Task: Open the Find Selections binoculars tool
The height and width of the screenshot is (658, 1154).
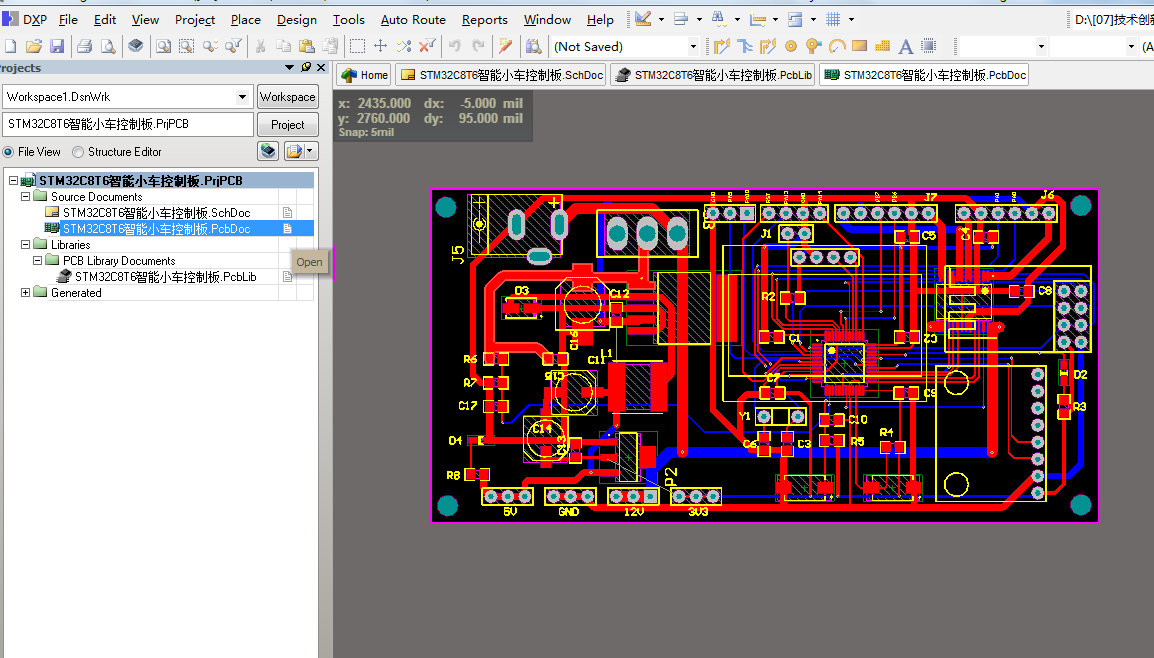Action: point(719,19)
